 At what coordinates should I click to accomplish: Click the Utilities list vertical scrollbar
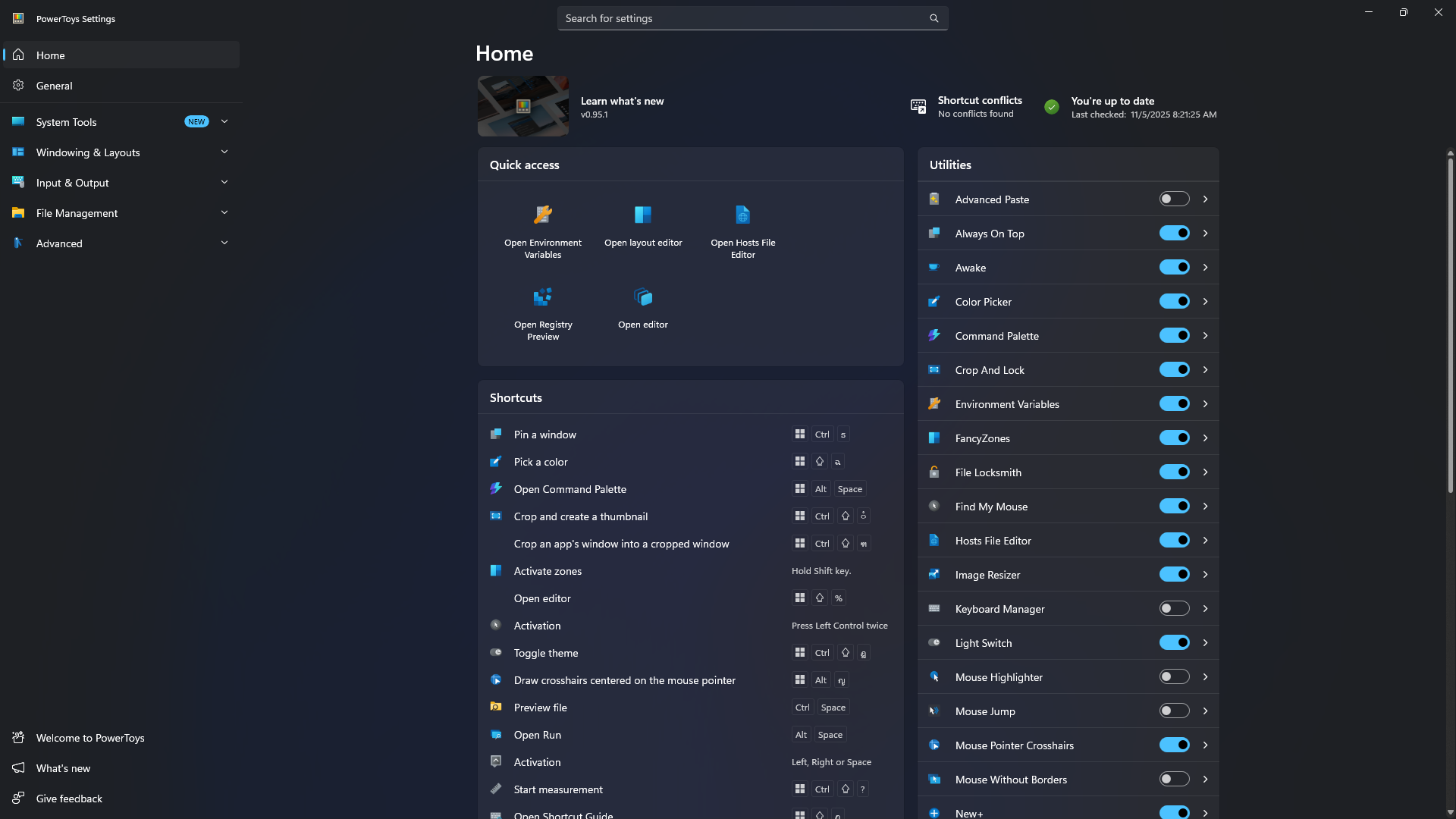(1450, 326)
